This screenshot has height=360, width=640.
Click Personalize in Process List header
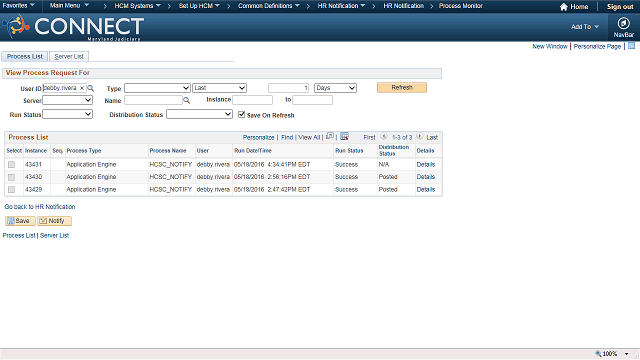coord(258,137)
